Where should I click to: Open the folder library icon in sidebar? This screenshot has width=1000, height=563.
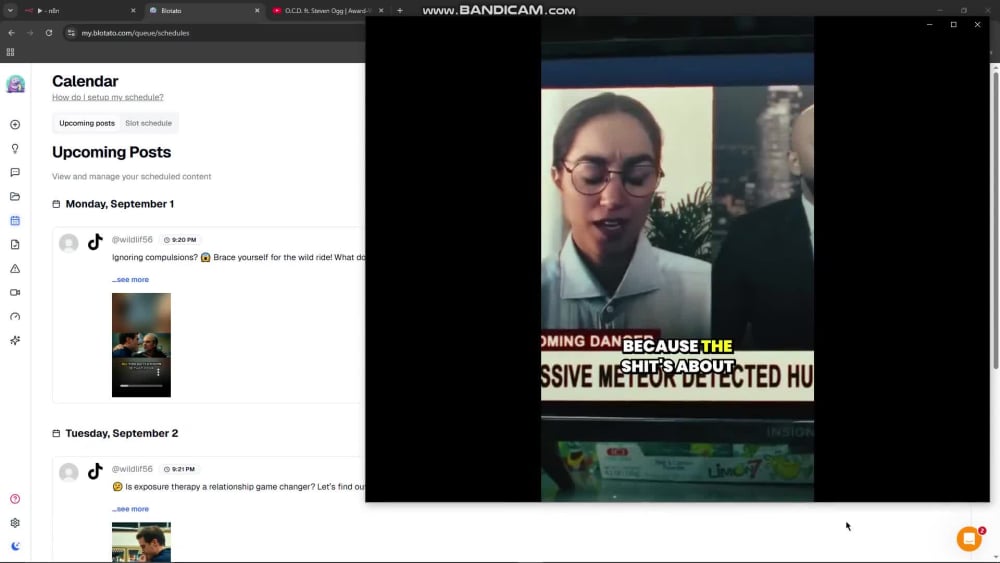(15, 196)
